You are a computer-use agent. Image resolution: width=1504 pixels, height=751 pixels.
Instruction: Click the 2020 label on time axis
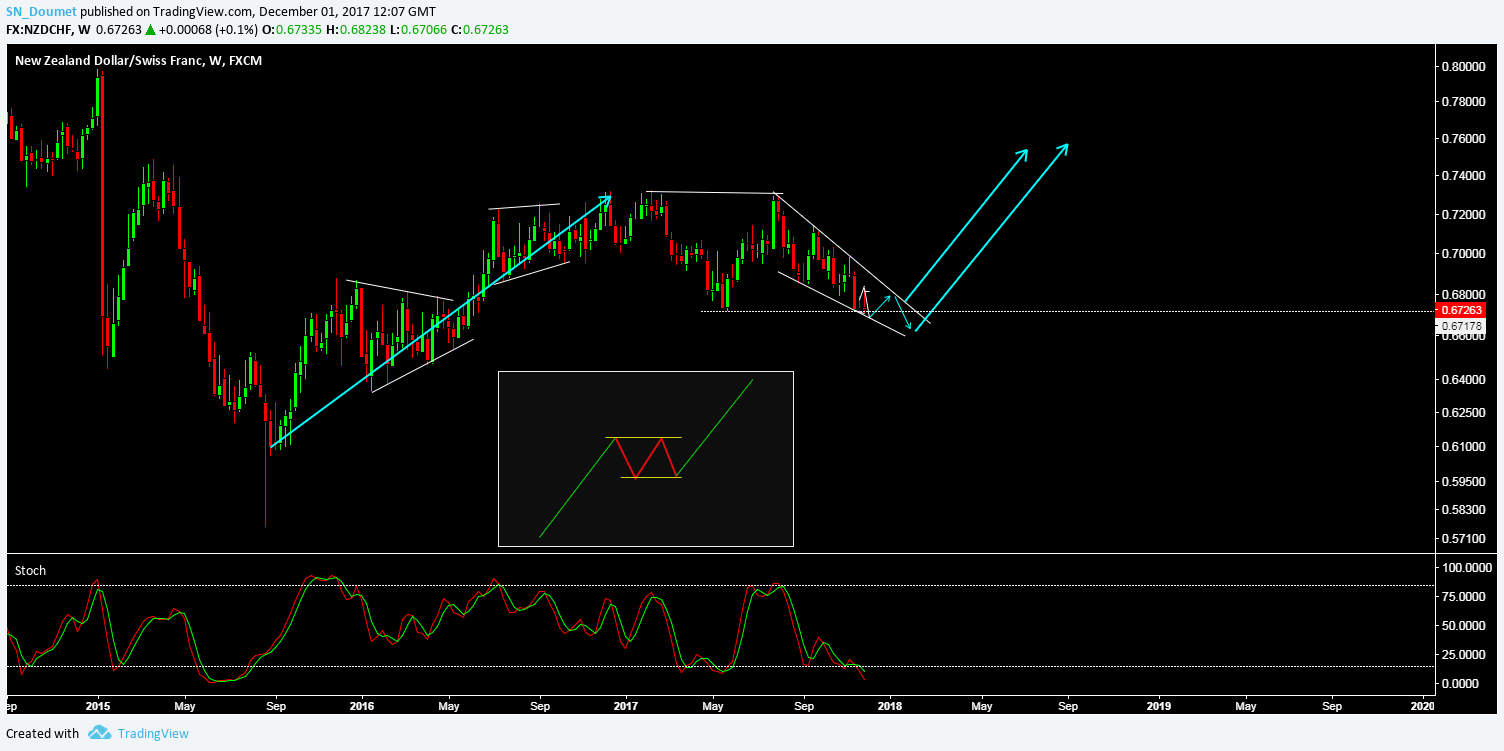[x=1421, y=706]
